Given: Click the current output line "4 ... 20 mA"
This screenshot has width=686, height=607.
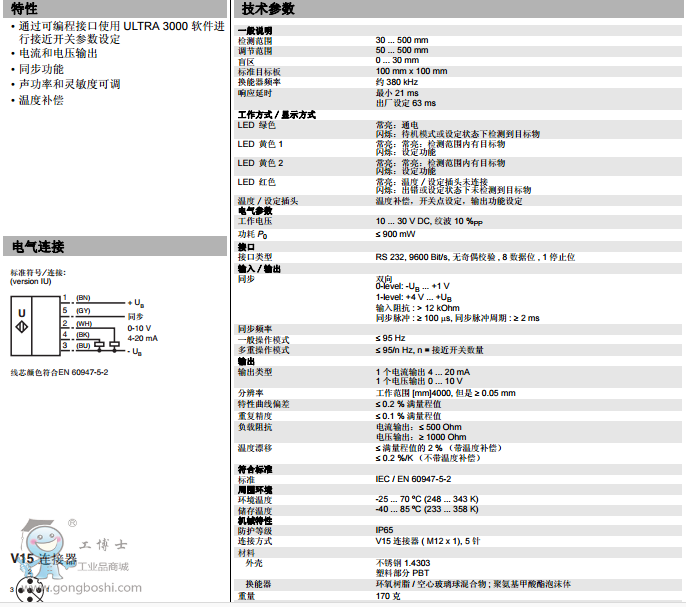Looking at the screenshot, I should [423, 372].
